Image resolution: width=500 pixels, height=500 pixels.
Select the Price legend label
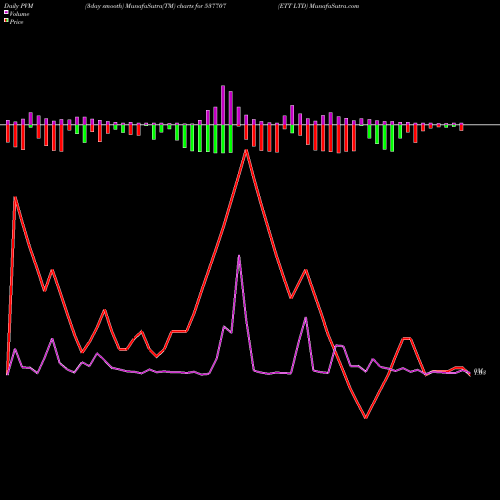(16, 22)
